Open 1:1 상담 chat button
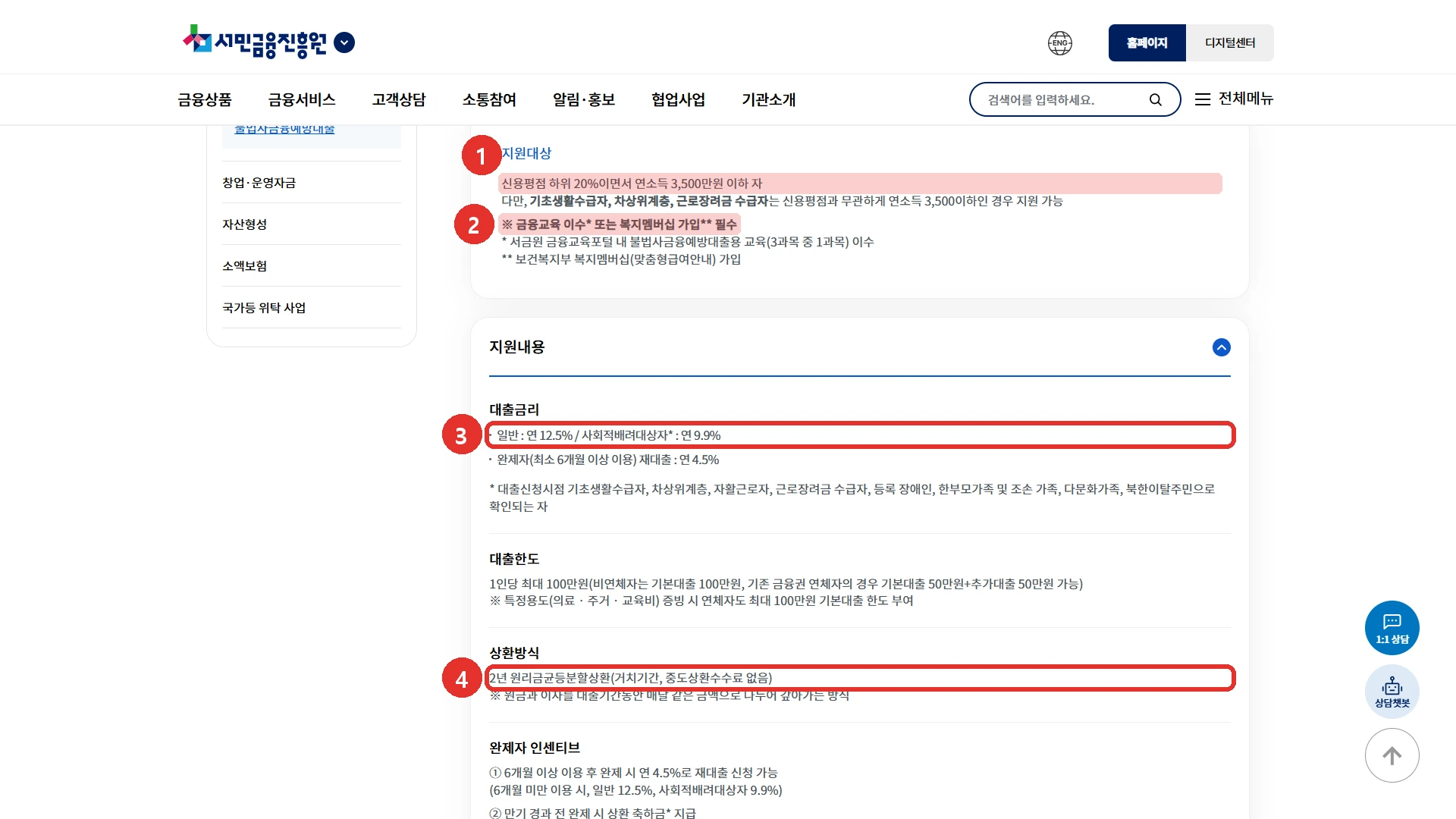Screen dimensions: 1456x819 point(1392,628)
